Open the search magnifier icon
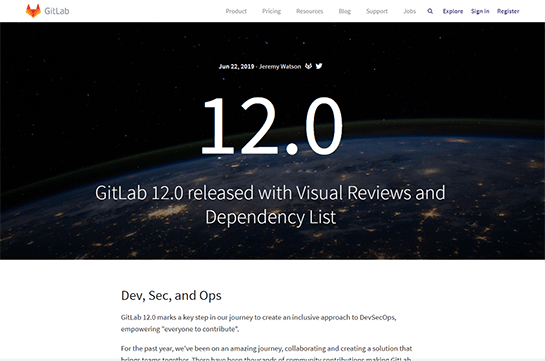This screenshot has height=361, width=545. (x=430, y=11)
